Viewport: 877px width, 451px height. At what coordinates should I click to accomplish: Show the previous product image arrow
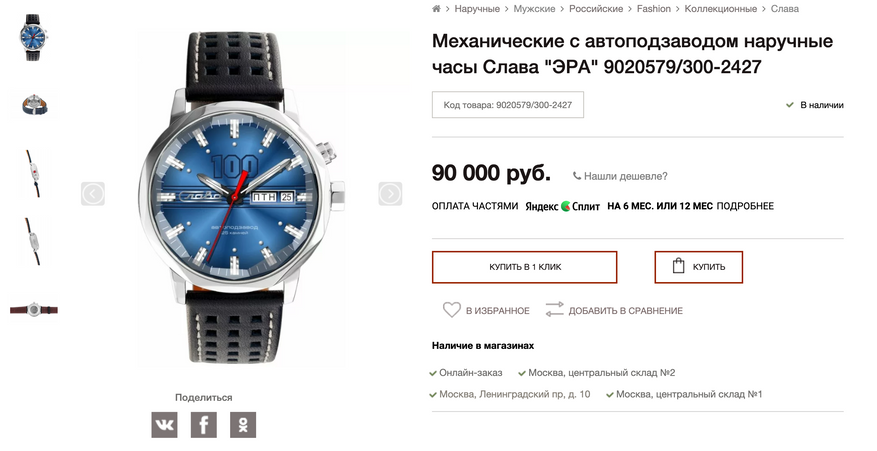(93, 194)
